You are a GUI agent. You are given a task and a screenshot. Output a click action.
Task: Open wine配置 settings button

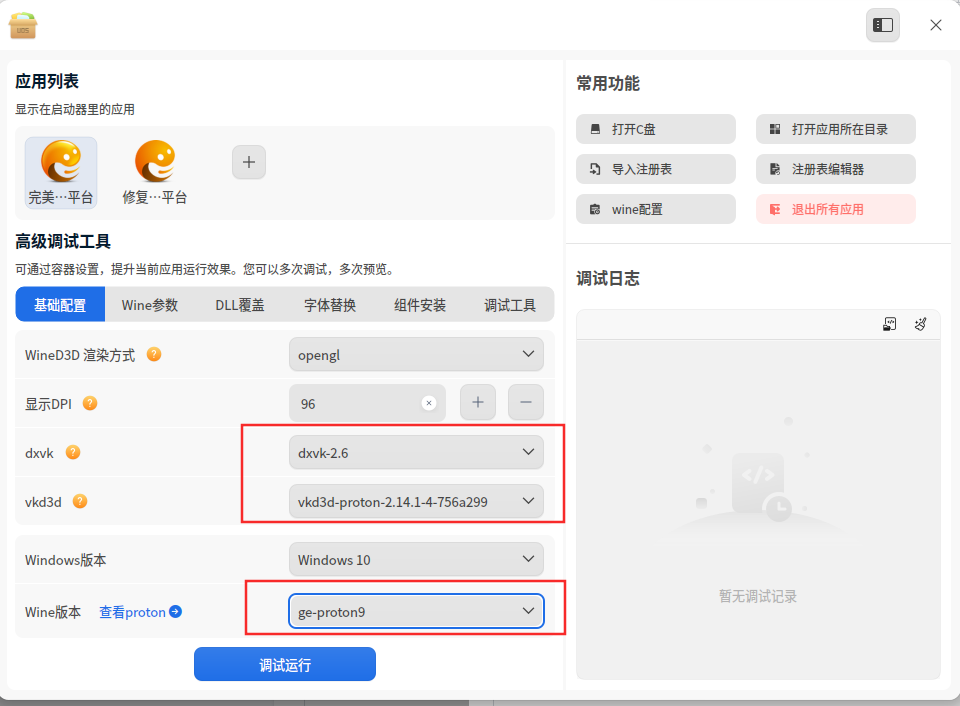[656, 209]
